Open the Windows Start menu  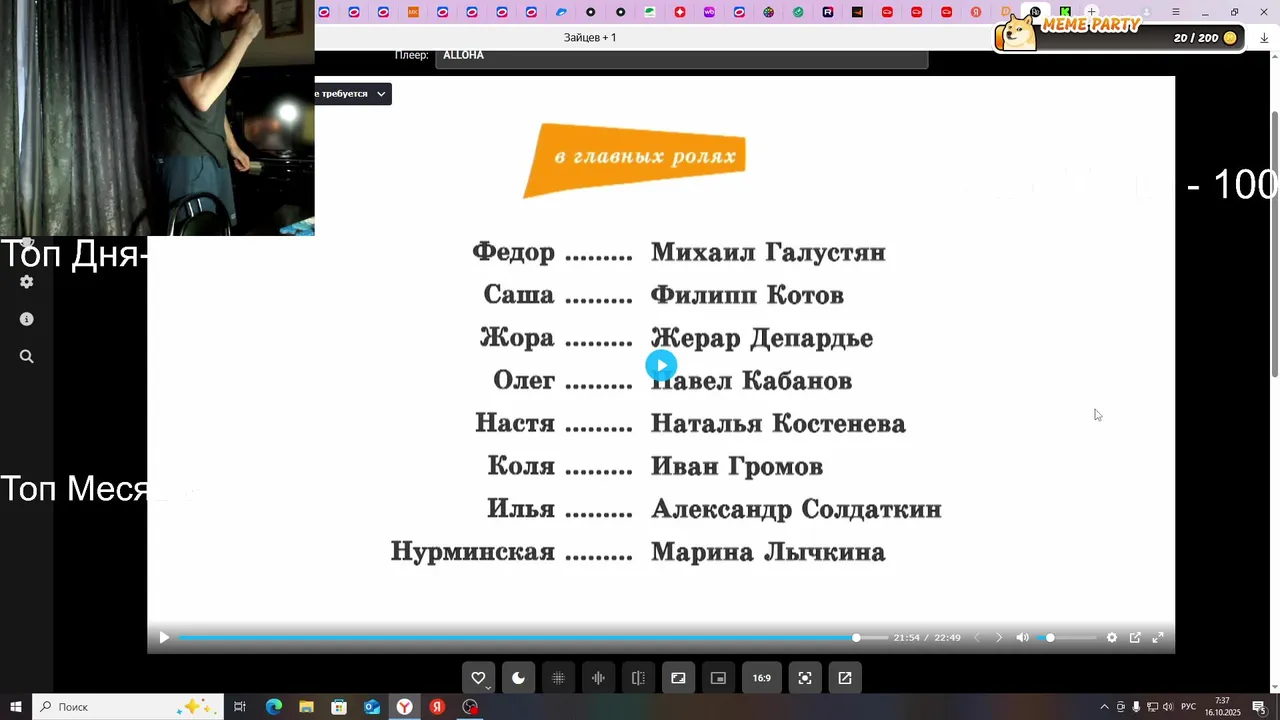[16, 707]
